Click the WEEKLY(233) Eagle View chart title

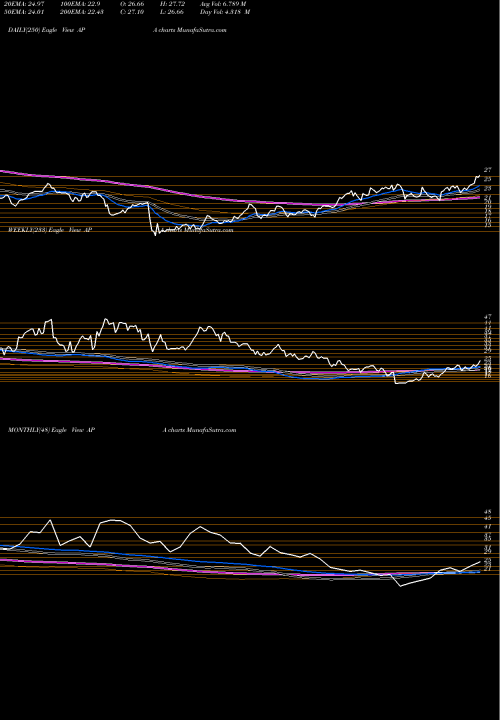tap(50, 230)
